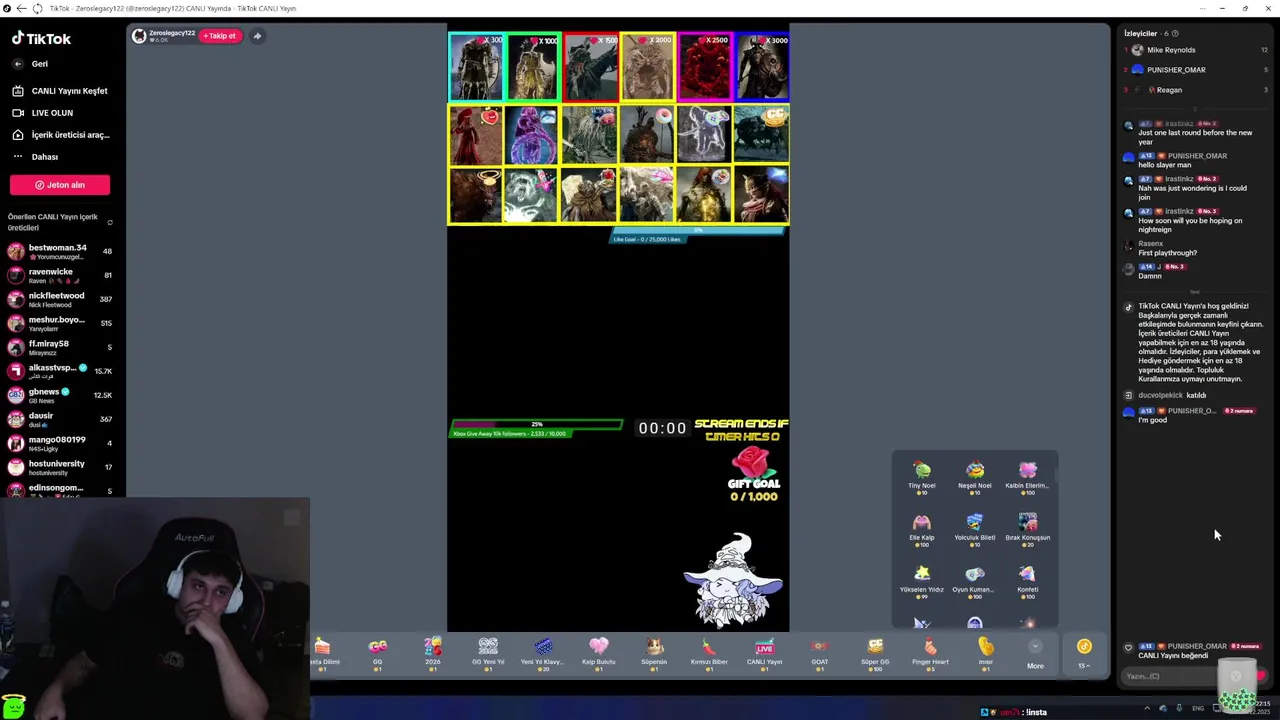Select the Yolculuk Bileti gift
This screenshot has width=1280, height=720.
(975, 530)
